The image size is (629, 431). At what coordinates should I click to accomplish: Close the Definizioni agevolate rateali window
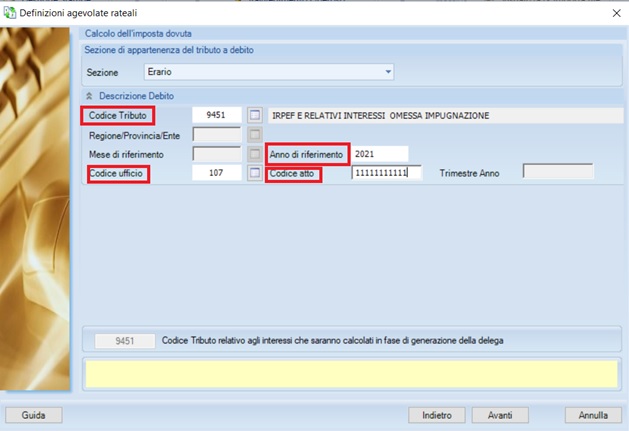[613, 12]
